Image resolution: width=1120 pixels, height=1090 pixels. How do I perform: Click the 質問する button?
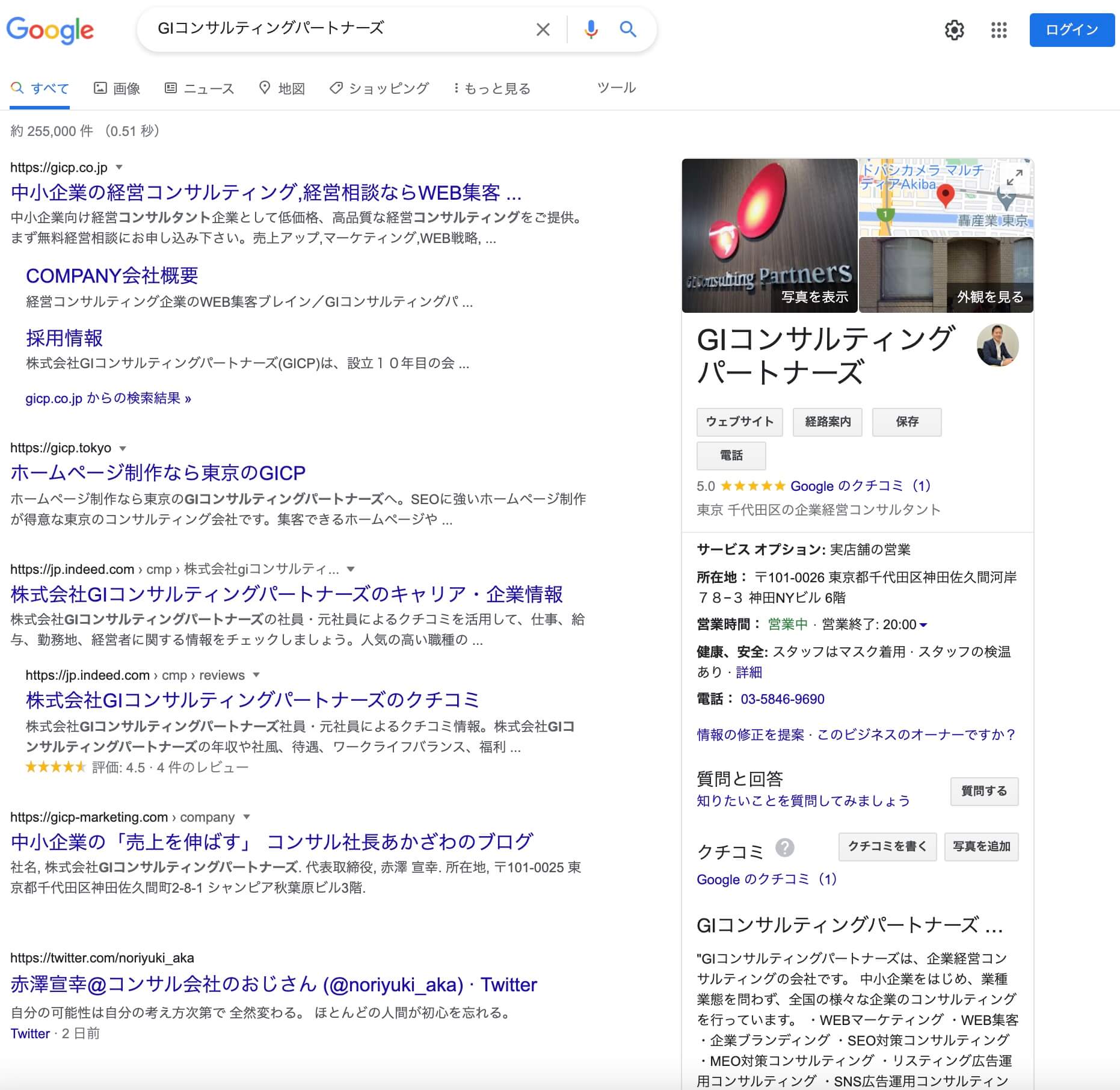[985, 792]
